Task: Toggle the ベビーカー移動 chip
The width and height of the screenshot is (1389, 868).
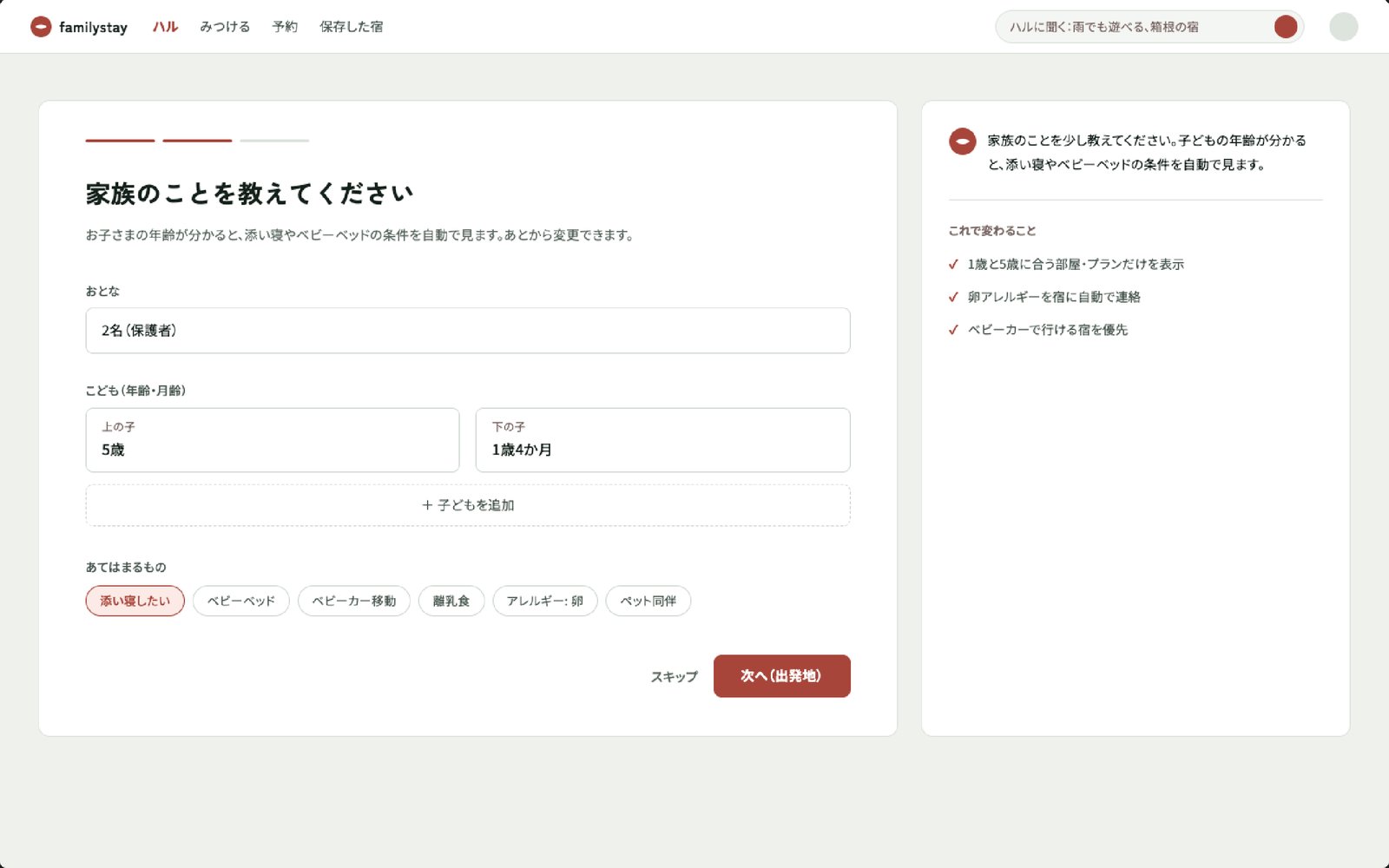Action: (x=353, y=601)
